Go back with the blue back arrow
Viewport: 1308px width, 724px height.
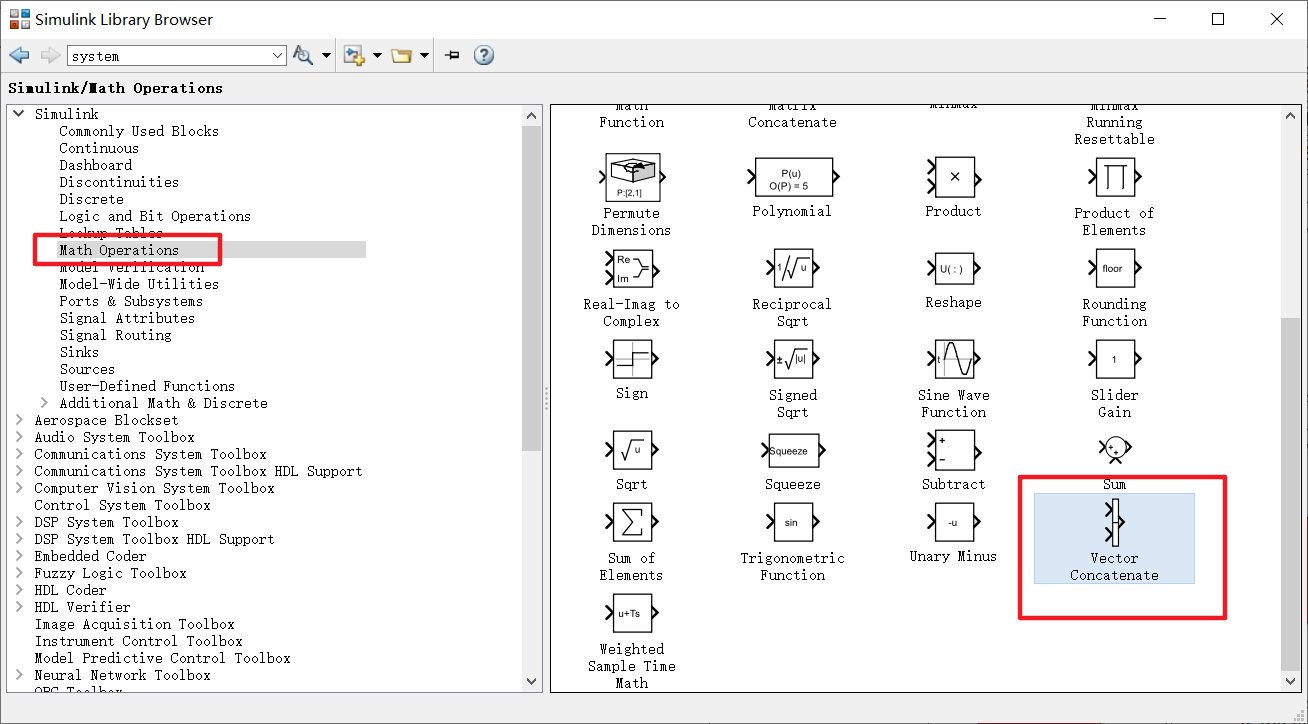coord(19,56)
